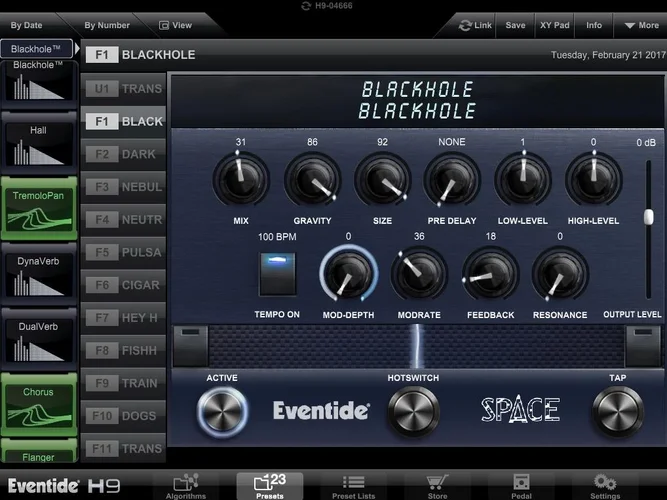Tap the HOTSWITCH footswitch
667x500 pixels.
(x=413, y=411)
